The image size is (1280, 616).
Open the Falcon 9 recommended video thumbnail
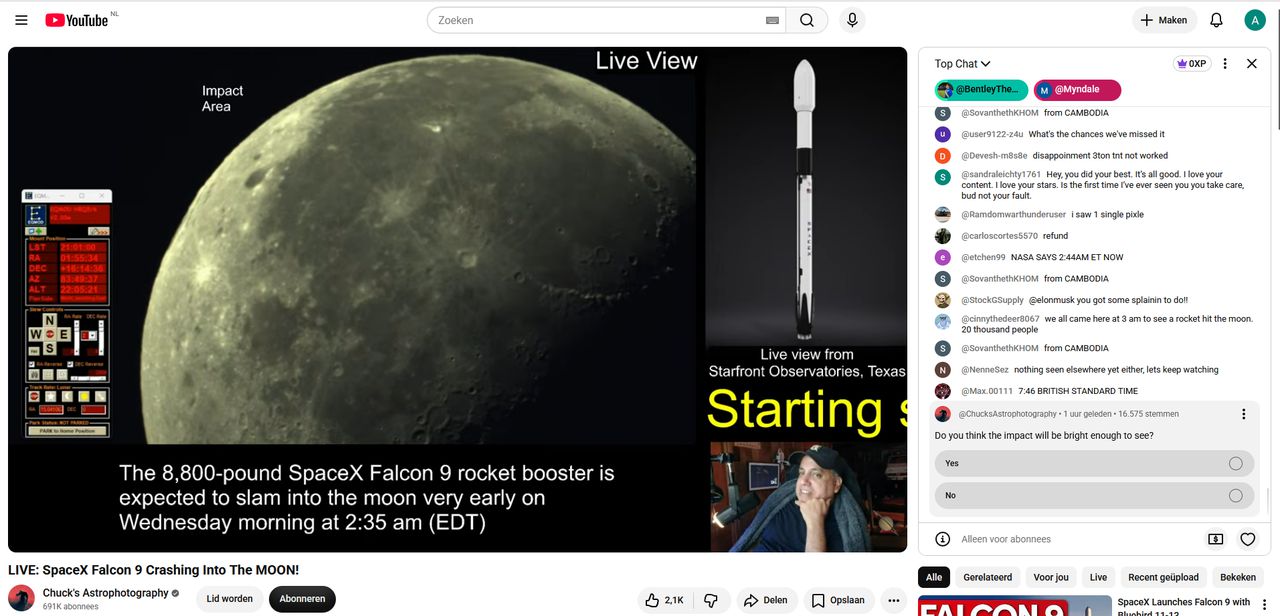[x=1013, y=606]
